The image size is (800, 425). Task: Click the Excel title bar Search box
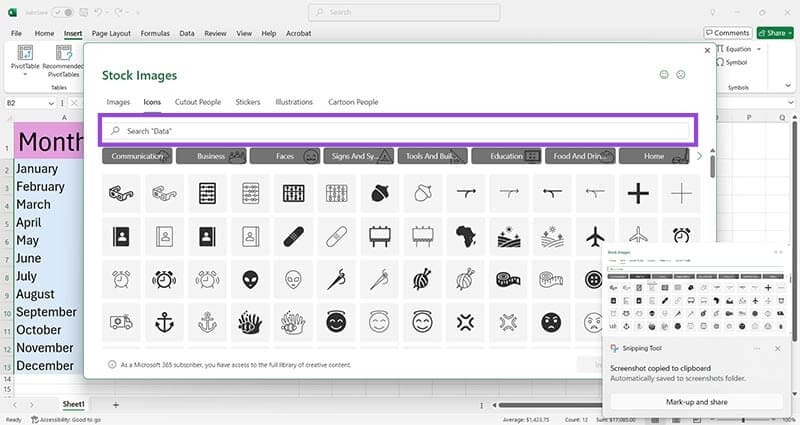pos(404,12)
